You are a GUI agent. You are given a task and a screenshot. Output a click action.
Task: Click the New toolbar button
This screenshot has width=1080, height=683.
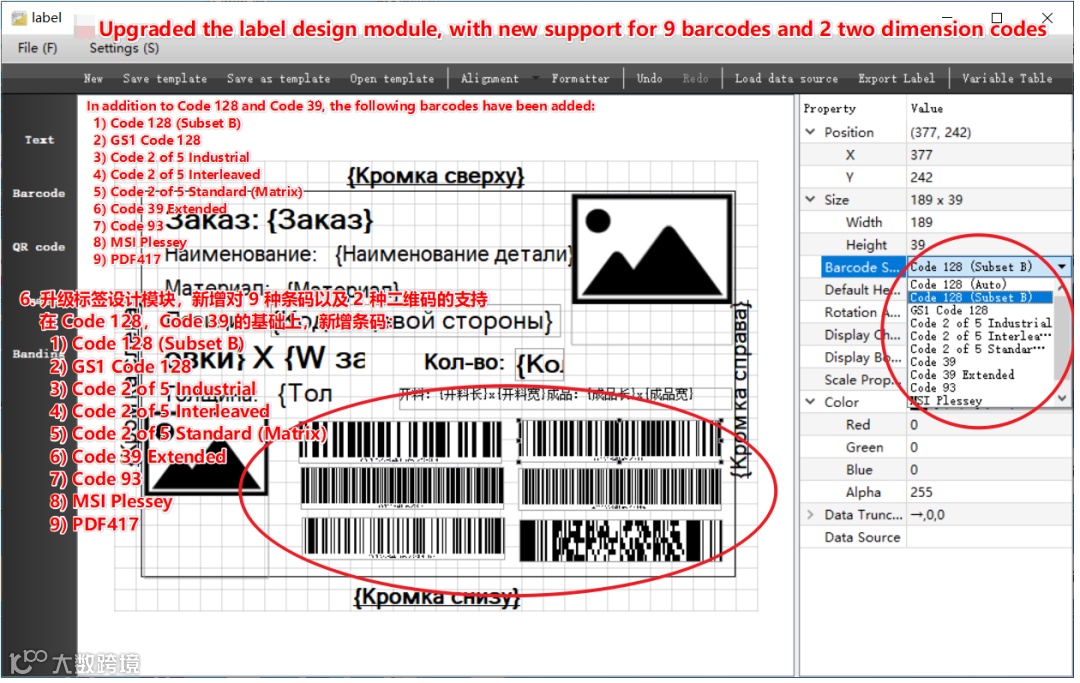coord(94,78)
